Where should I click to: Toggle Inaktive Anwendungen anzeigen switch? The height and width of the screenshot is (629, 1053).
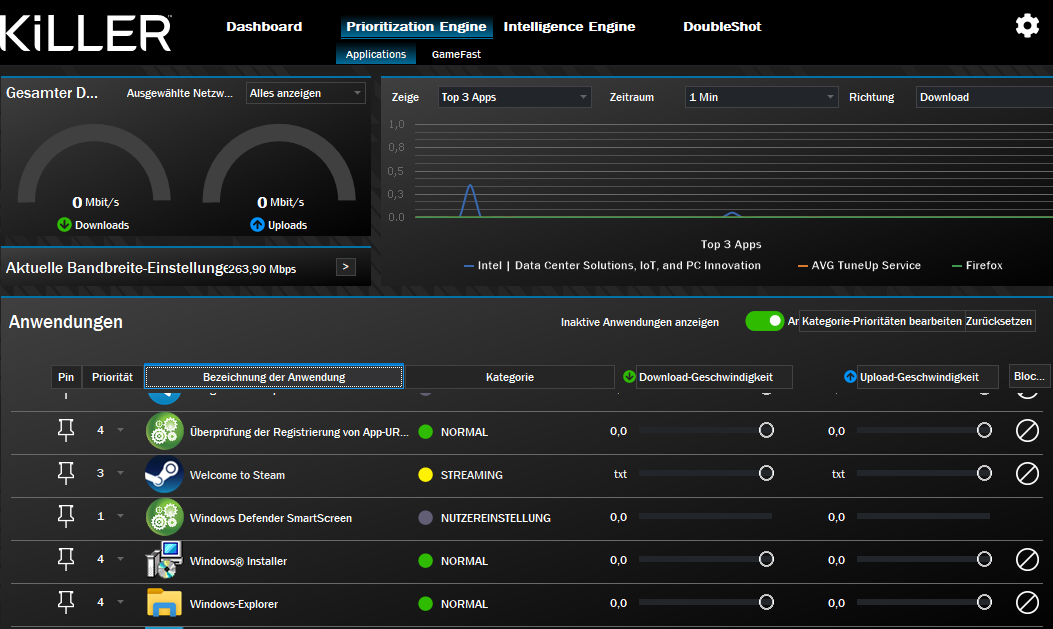765,321
